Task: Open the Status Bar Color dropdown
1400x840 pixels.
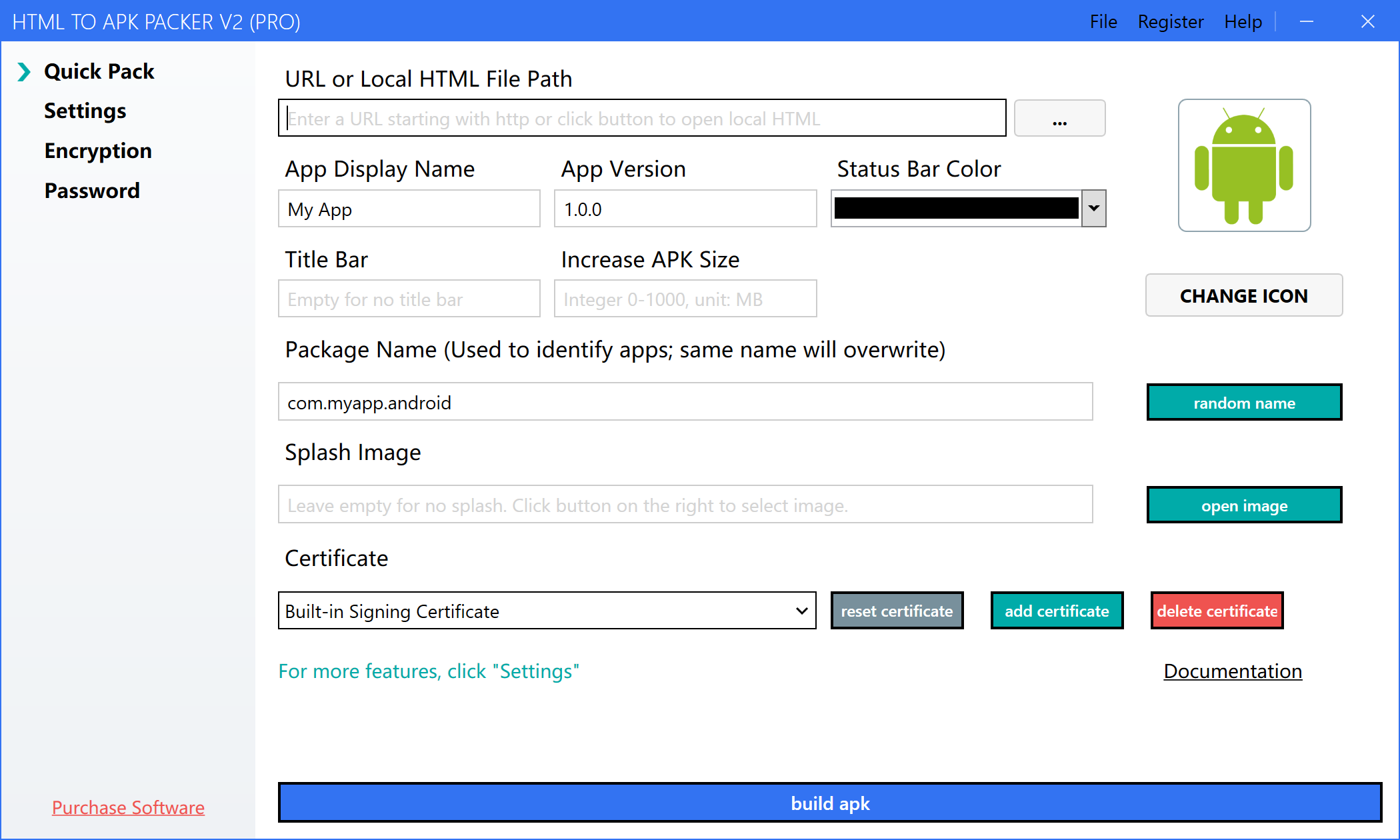Action: click(x=1093, y=208)
